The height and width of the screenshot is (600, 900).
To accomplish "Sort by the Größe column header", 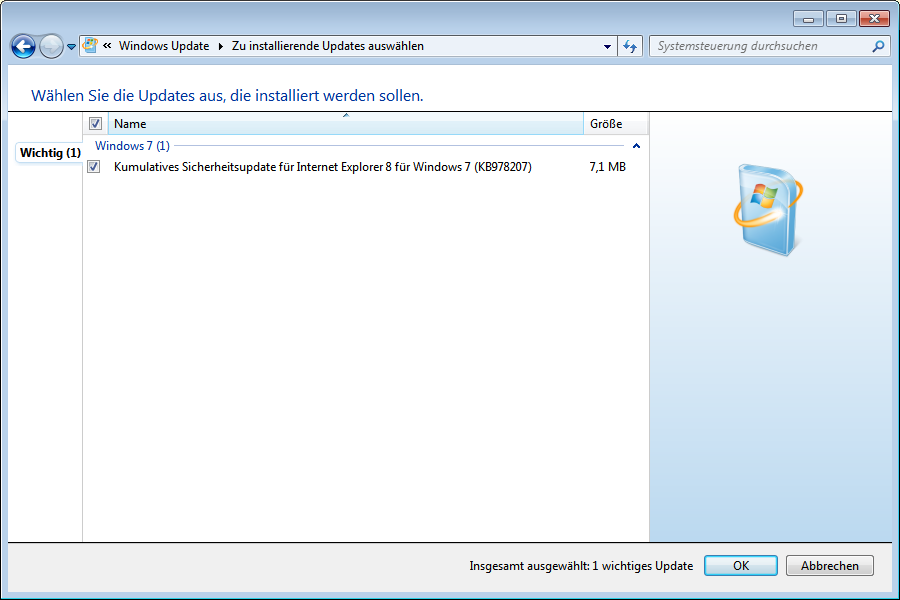I will coord(616,123).
